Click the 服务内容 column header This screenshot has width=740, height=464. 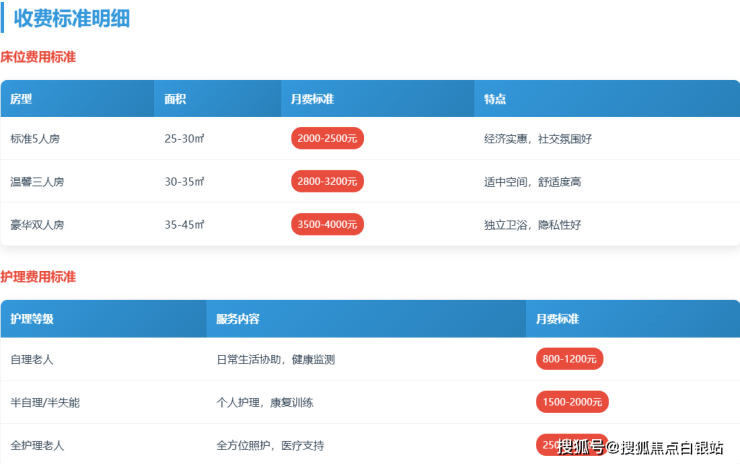click(x=238, y=319)
